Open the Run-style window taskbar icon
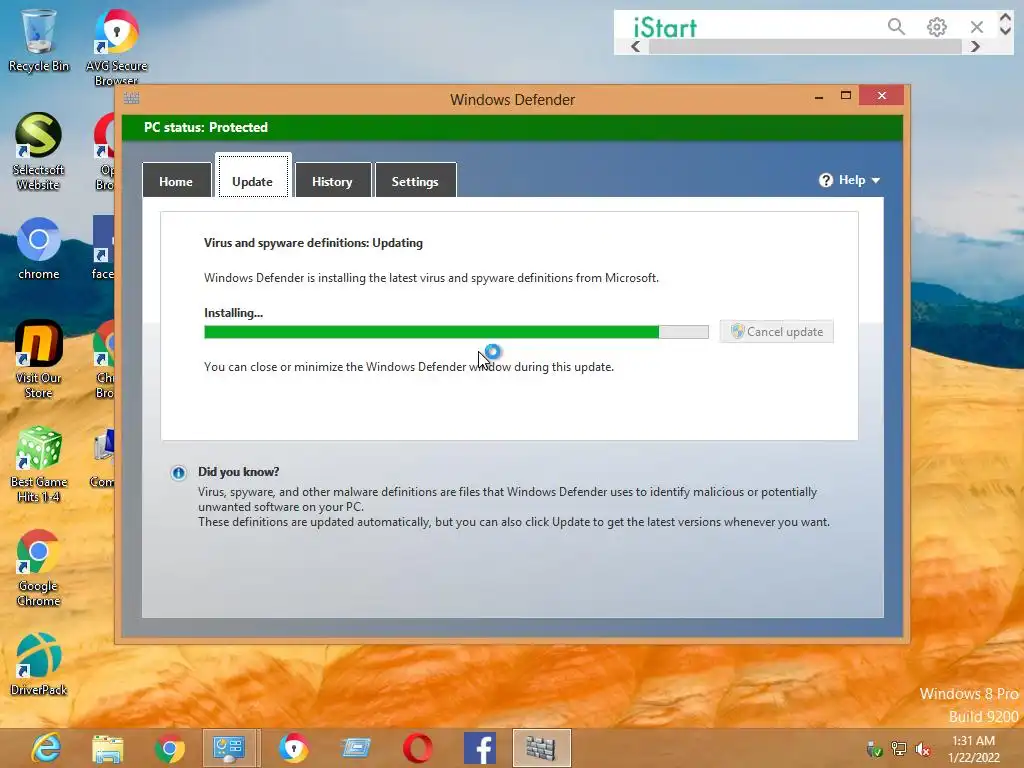 point(356,748)
